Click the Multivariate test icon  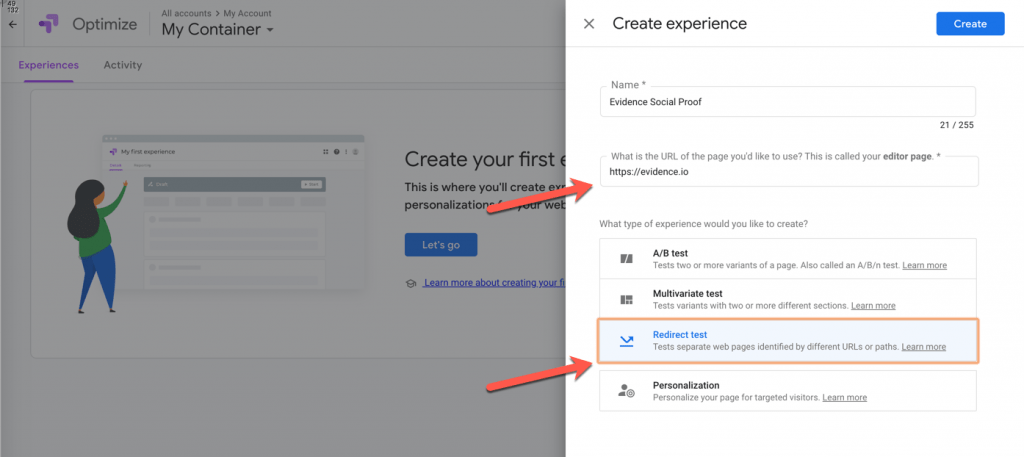(626, 300)
